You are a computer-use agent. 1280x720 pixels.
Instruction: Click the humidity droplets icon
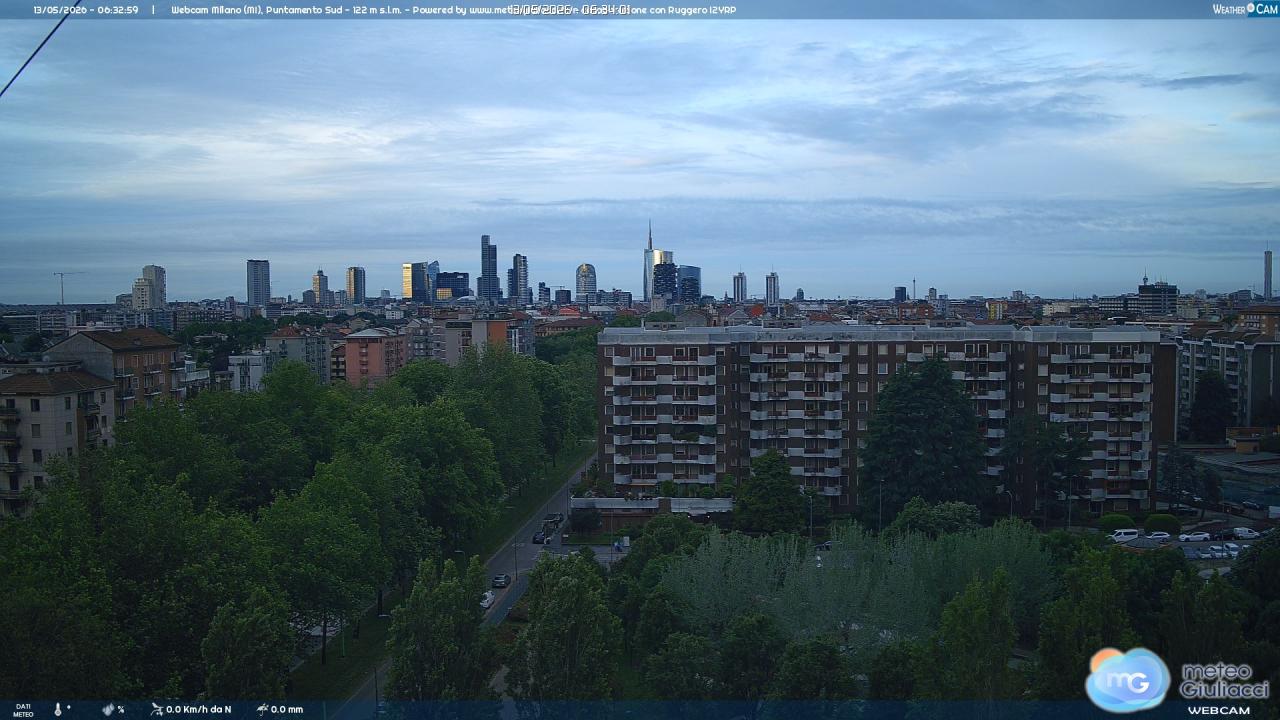pos(108,709)
